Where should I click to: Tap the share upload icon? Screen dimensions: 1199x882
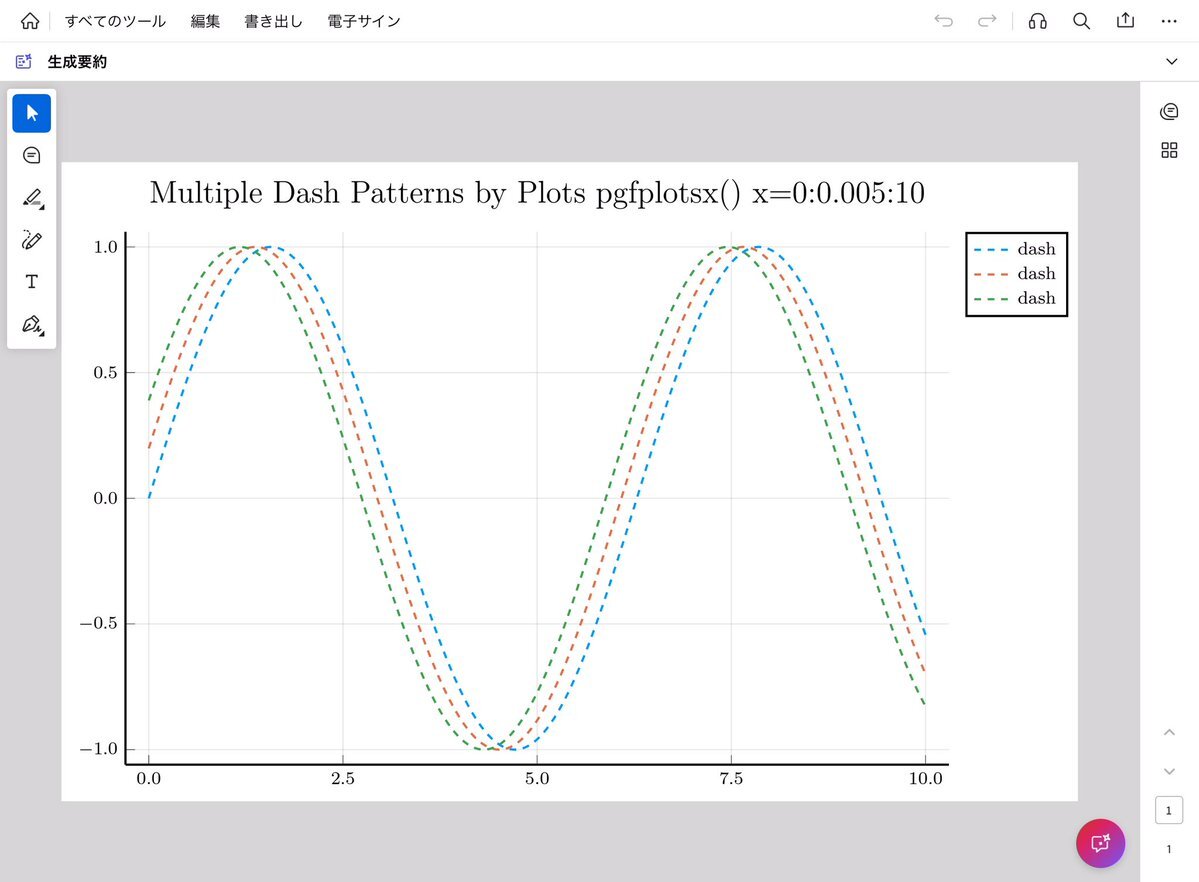[1125, 21]
